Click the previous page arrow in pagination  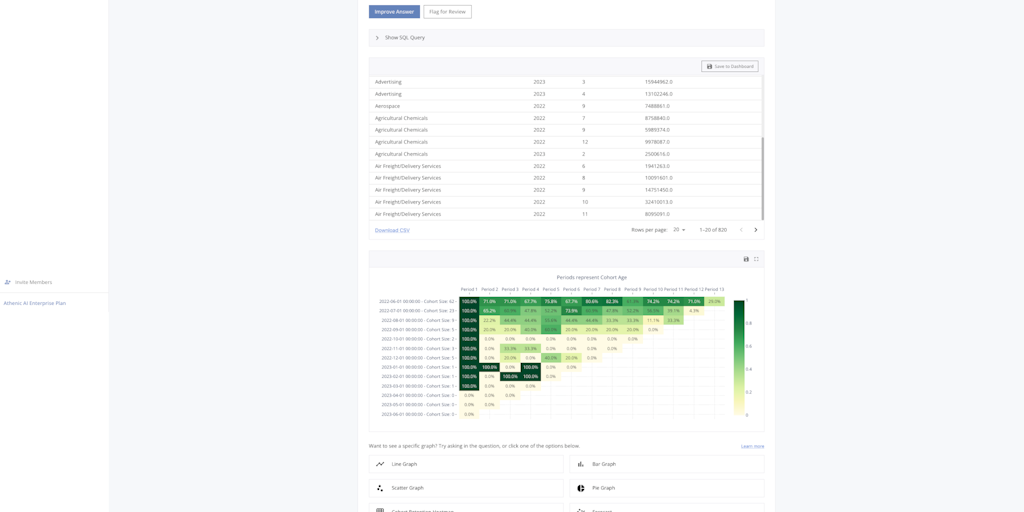(741, 230)
